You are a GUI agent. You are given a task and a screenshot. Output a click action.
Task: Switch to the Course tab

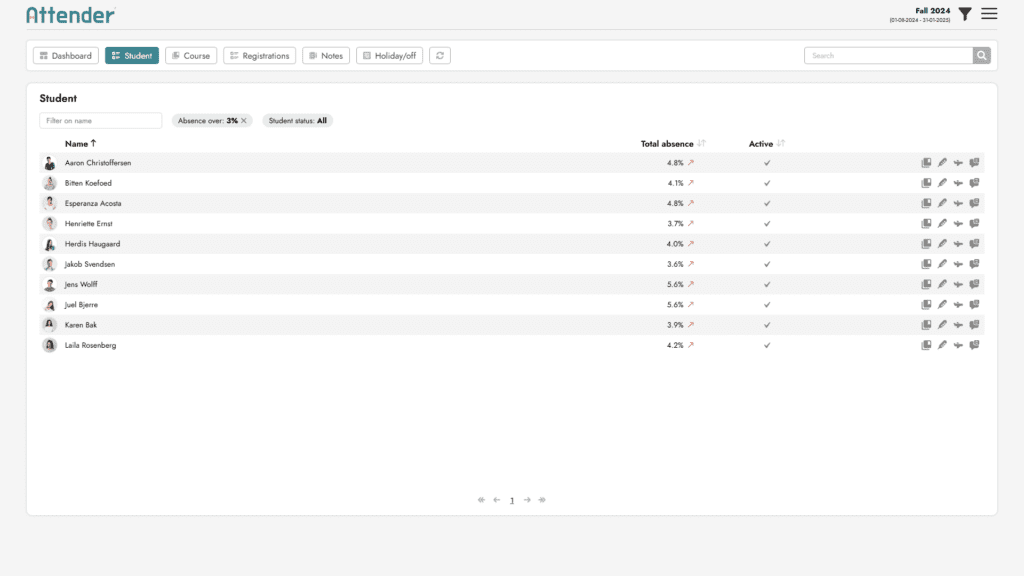click(x=191, y=56)
